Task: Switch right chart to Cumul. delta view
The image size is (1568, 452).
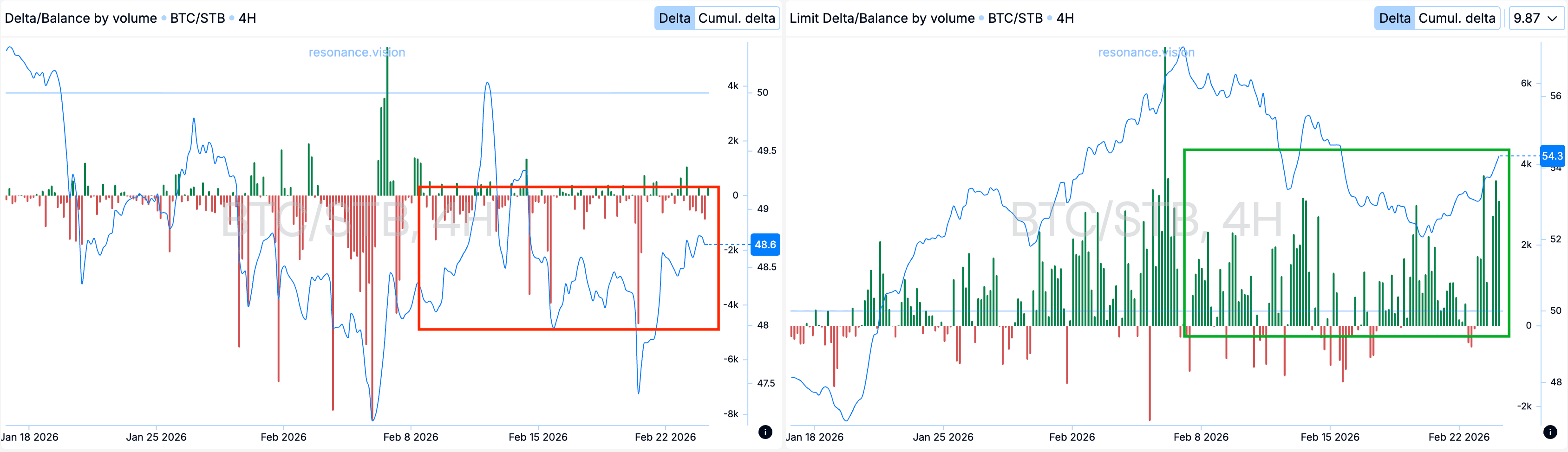Action: (x=1457, y=18)
